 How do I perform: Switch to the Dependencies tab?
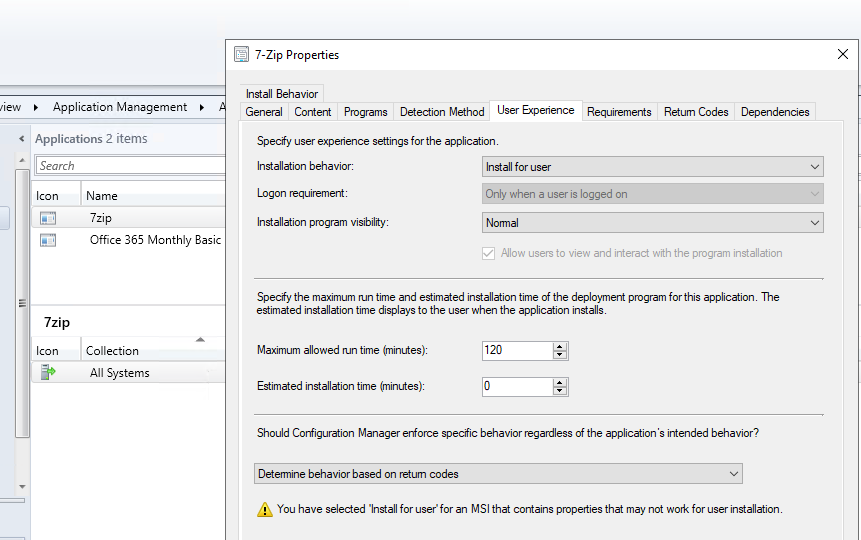point(775,112)
